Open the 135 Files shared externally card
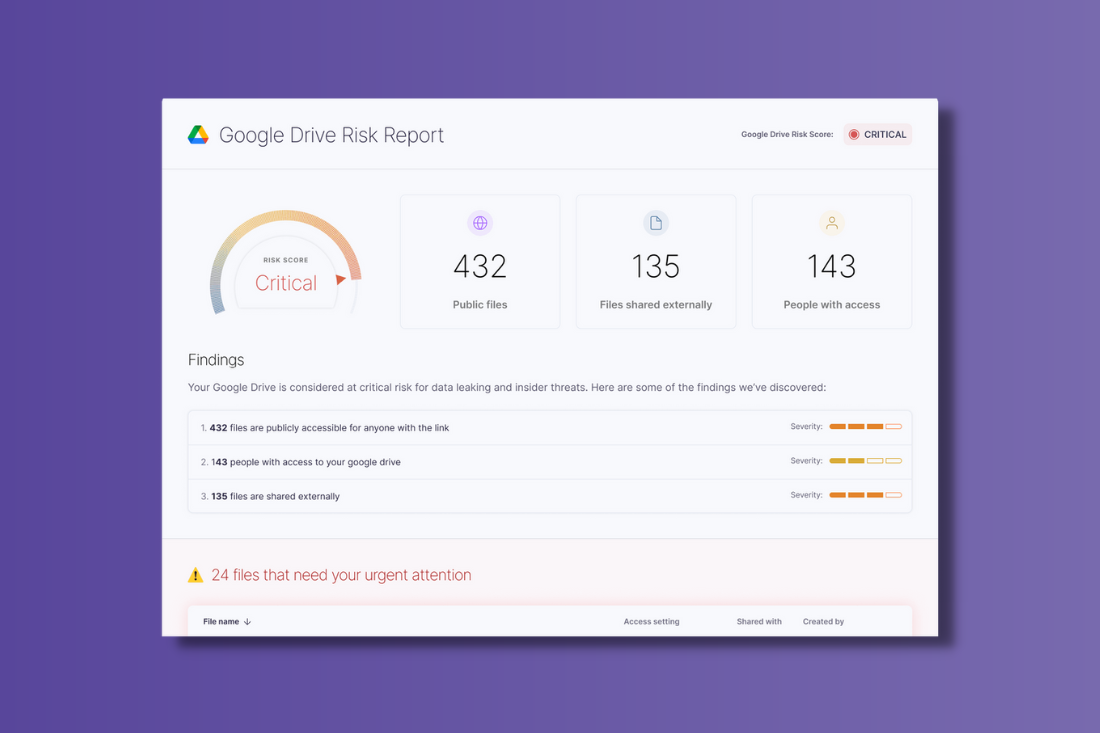1100x735 pixels. (656, 262)
